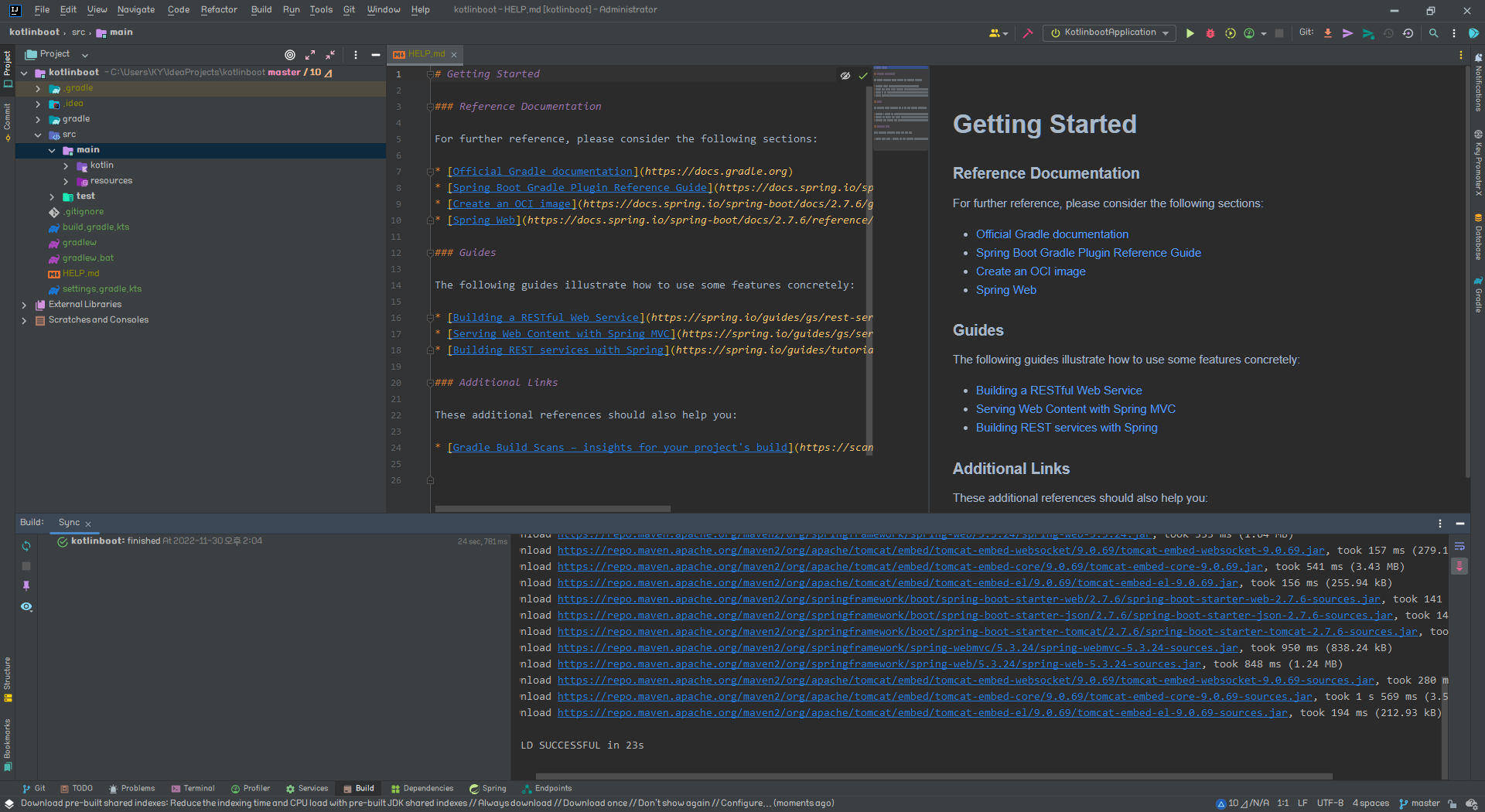The image size is (1485, 812).
Task: Open IDE settings three-dot toolbar icon
Action: click(1453, 33)
